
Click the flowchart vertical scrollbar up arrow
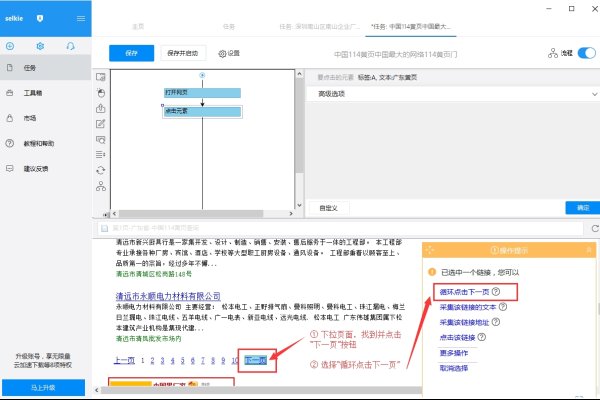tap(299, 74)
